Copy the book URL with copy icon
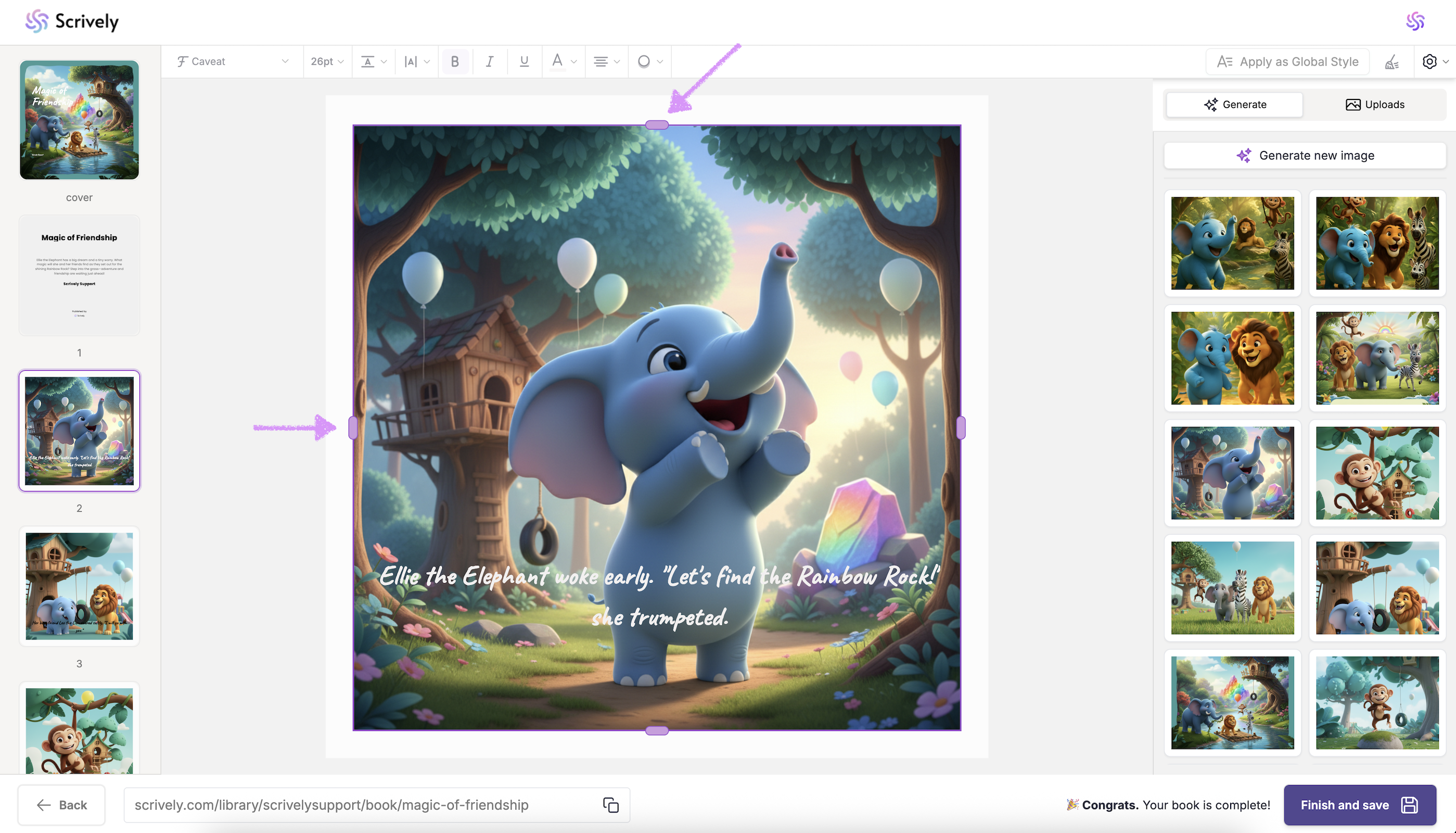1456x833 pixels. point(610,805)
